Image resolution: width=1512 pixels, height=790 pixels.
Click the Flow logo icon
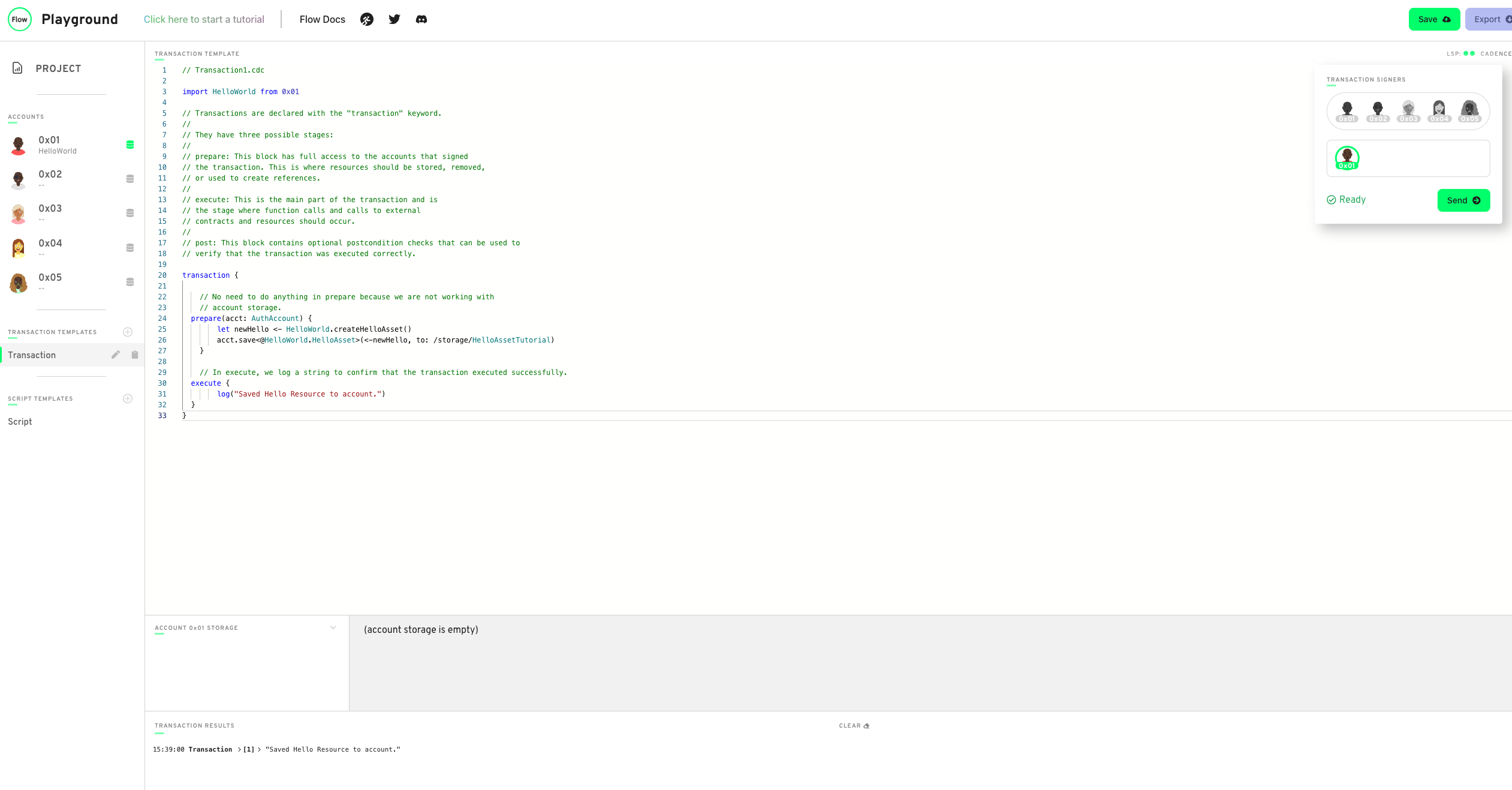20,19
